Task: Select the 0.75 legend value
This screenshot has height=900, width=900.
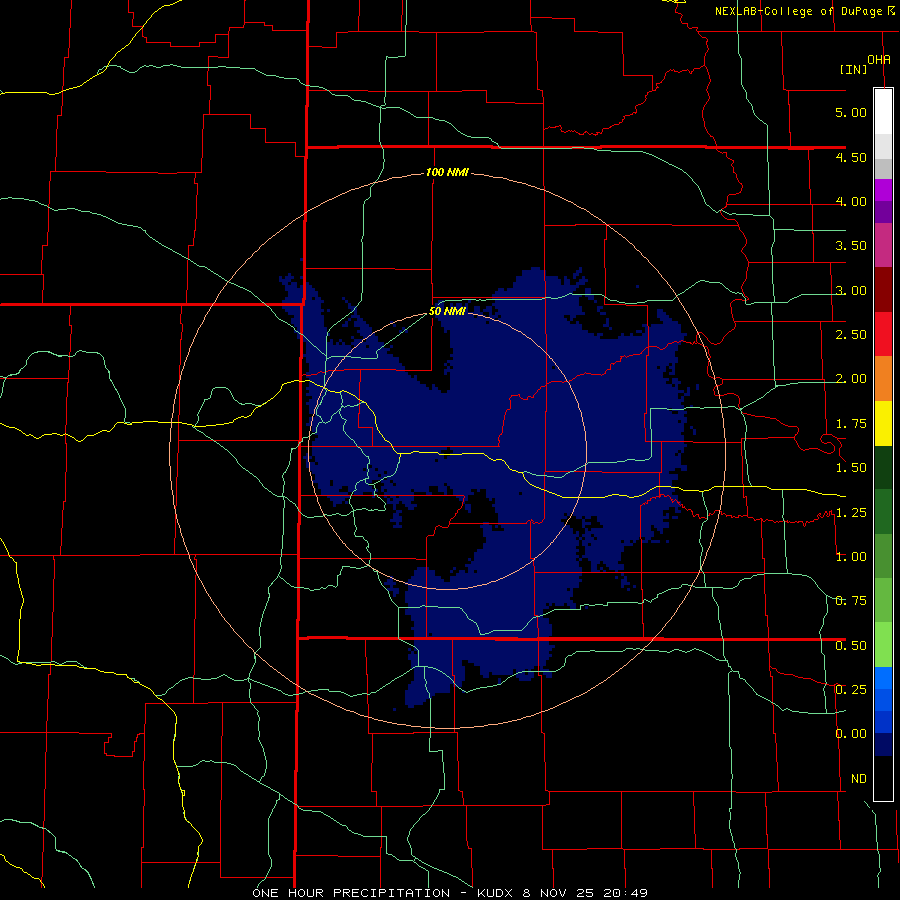Action: (851, 601)
